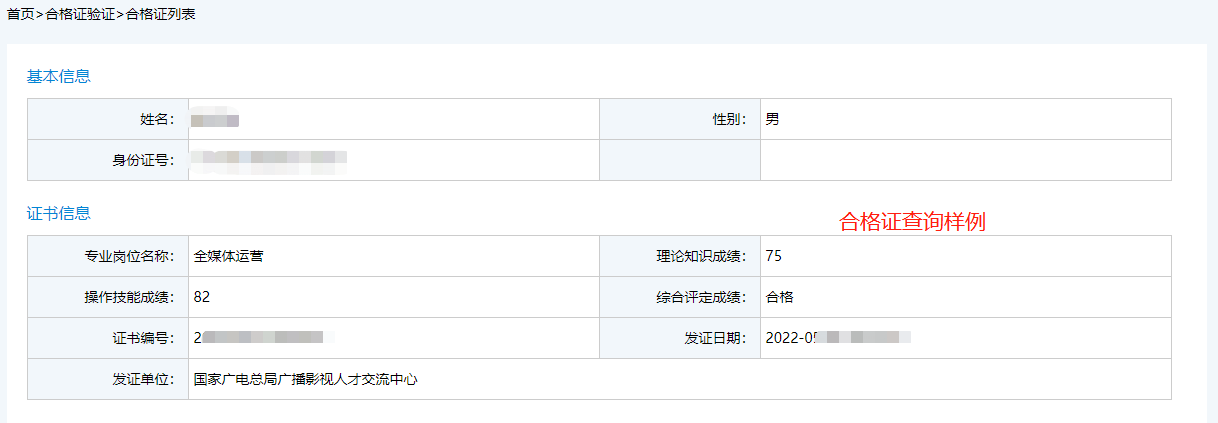Select the blurred ID number value
Viewport: 1218px width, 423px height.
270,159
